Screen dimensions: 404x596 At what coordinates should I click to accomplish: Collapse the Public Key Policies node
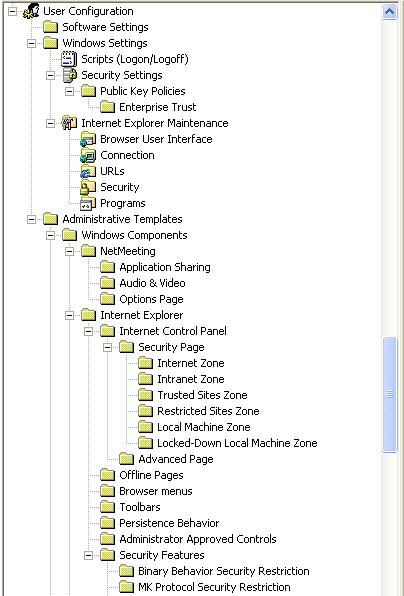[x=70, y=91]
